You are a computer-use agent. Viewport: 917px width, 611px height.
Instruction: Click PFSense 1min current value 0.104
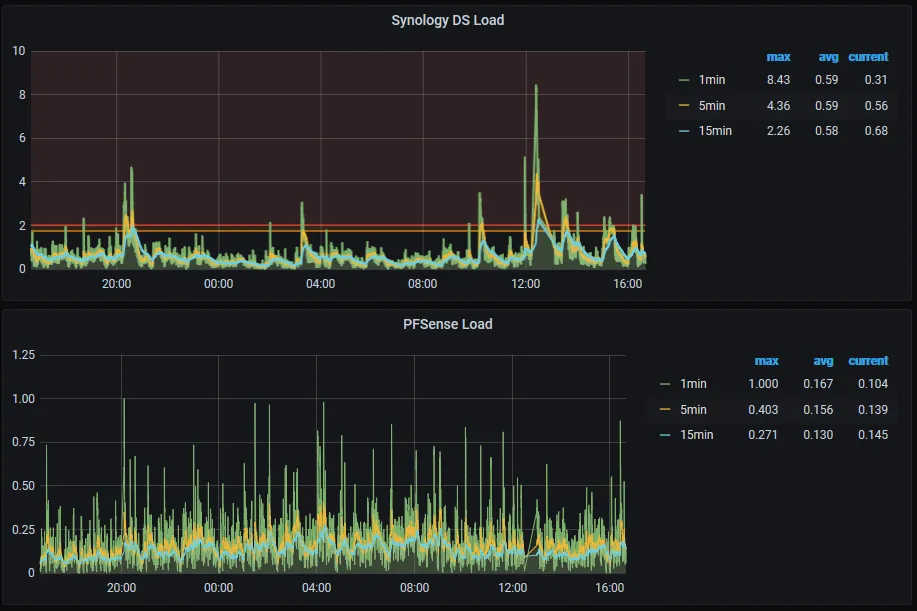point(873,384)
